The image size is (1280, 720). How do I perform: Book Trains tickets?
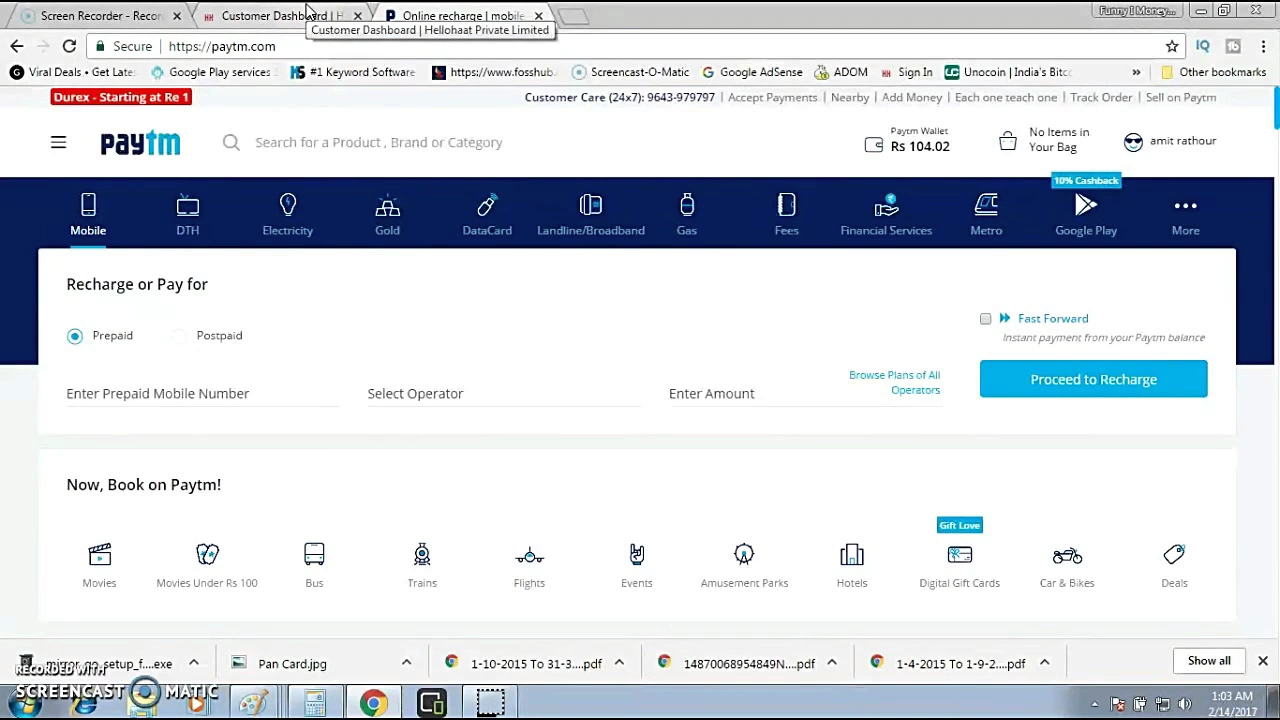(x=422, y=565)
